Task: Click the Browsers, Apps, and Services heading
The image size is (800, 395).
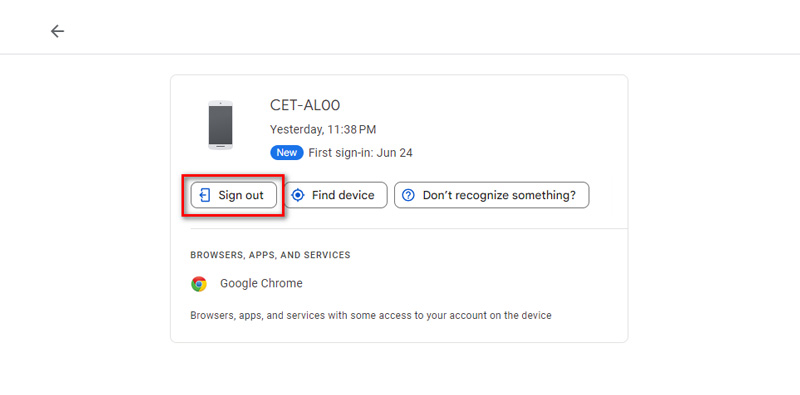Action: (270, 255)
